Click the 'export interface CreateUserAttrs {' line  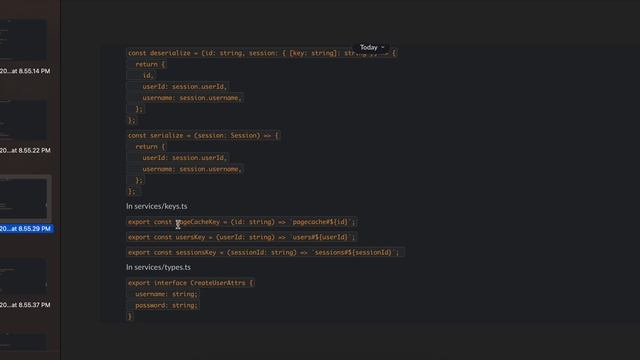point(191,283)
